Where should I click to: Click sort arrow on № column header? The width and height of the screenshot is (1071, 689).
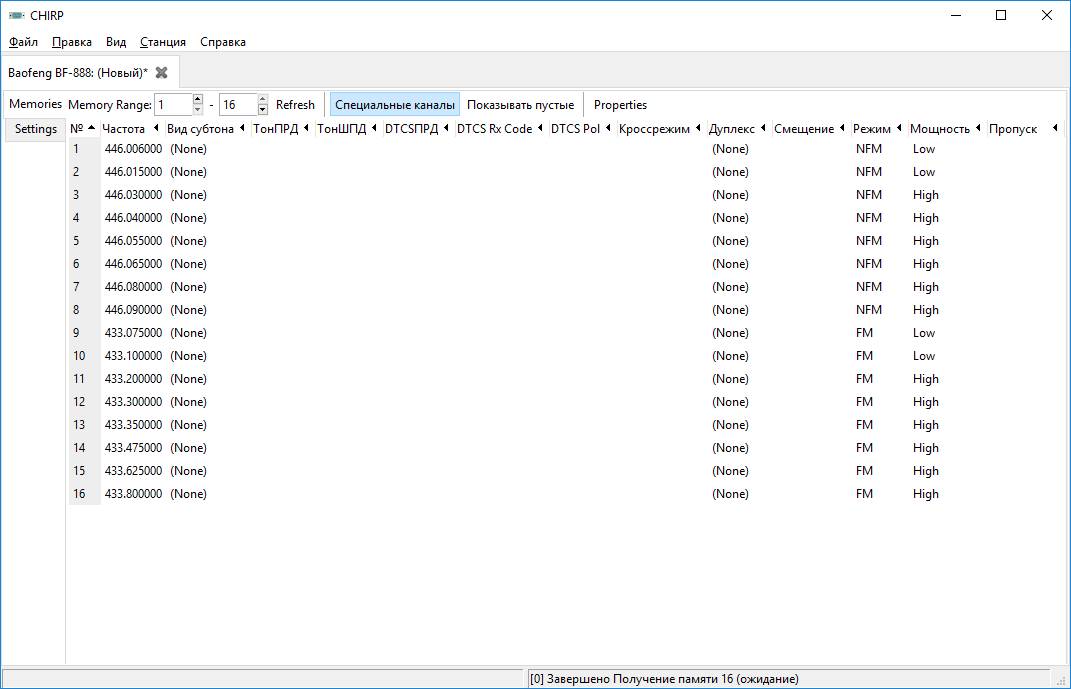pyautogui.click(x=92, y=128)
